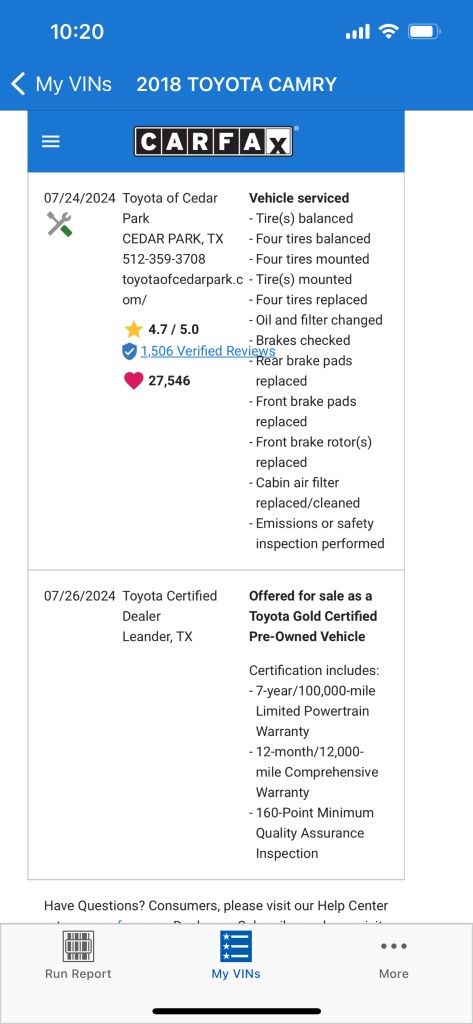Tap the blue verified shield icon

(129, 351)
